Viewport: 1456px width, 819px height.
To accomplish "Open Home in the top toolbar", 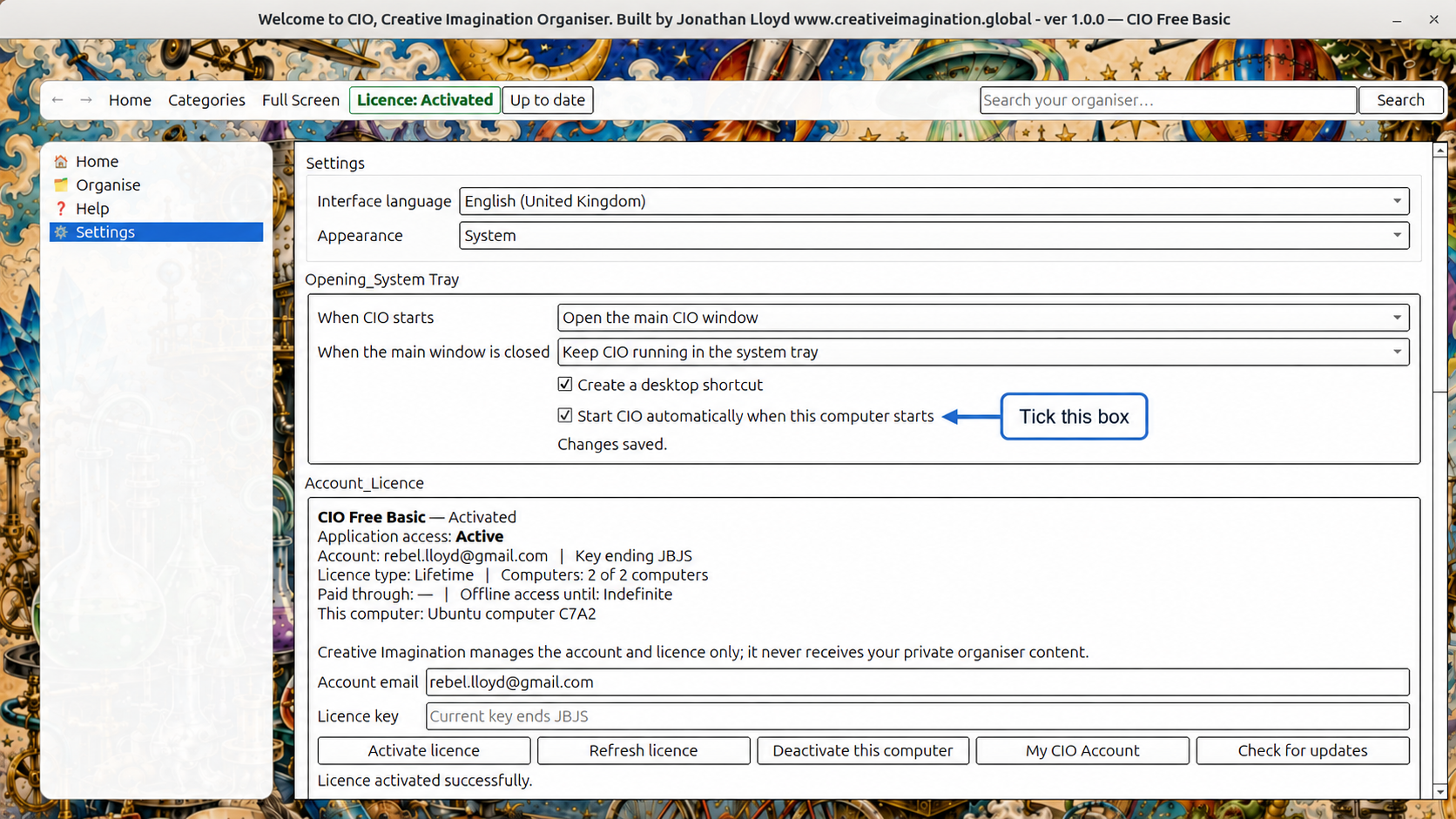I will pos(130,100).
